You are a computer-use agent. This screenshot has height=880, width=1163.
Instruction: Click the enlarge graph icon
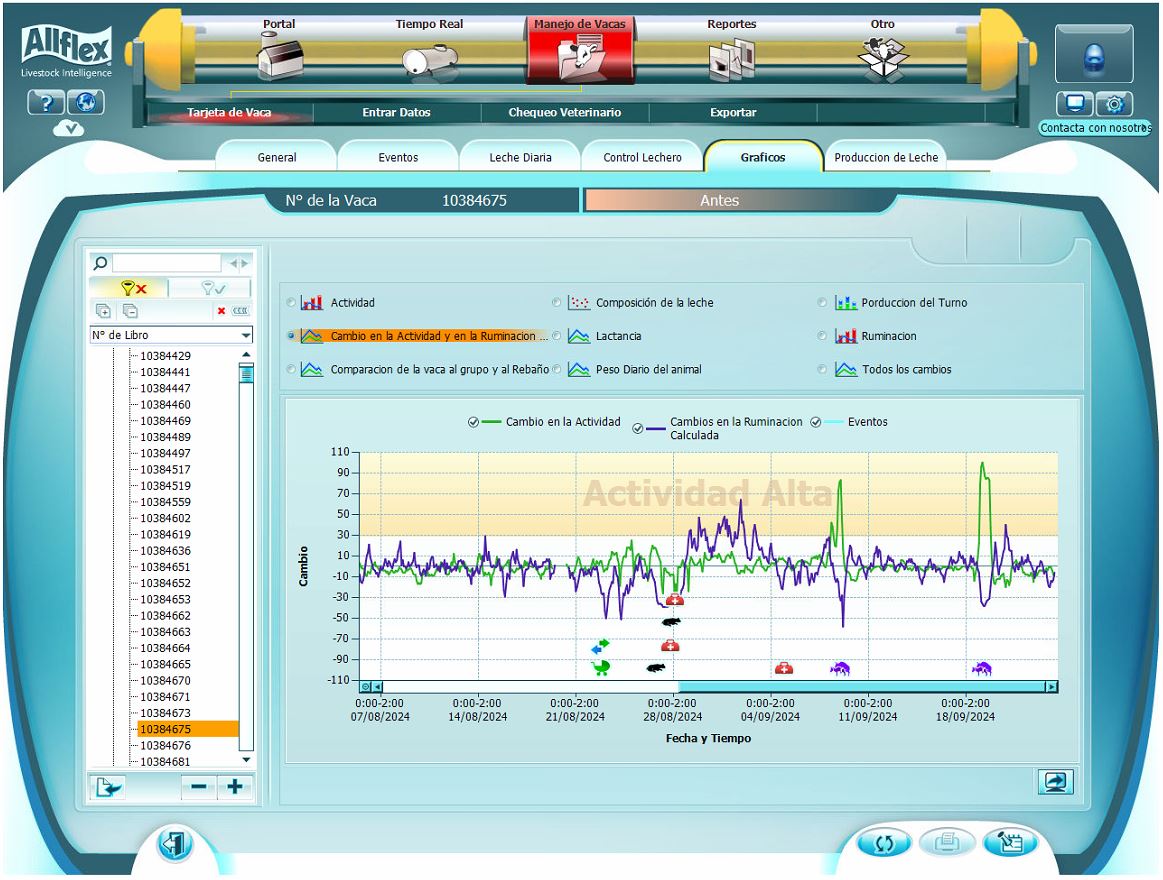(1055, 781)
